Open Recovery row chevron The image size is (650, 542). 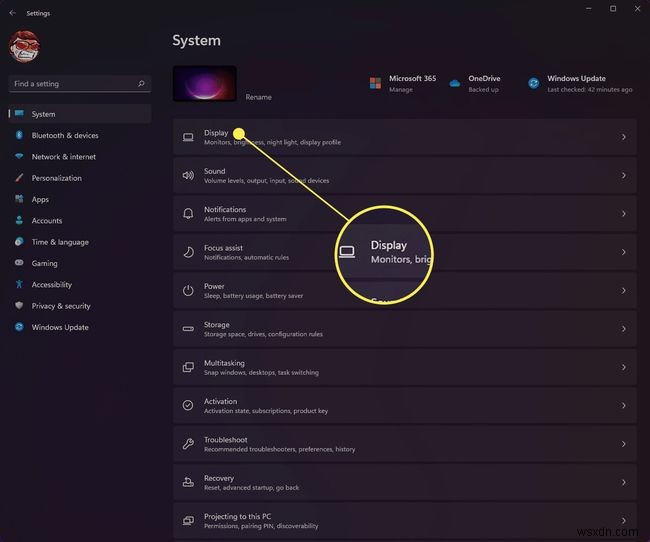pos(623,482)
